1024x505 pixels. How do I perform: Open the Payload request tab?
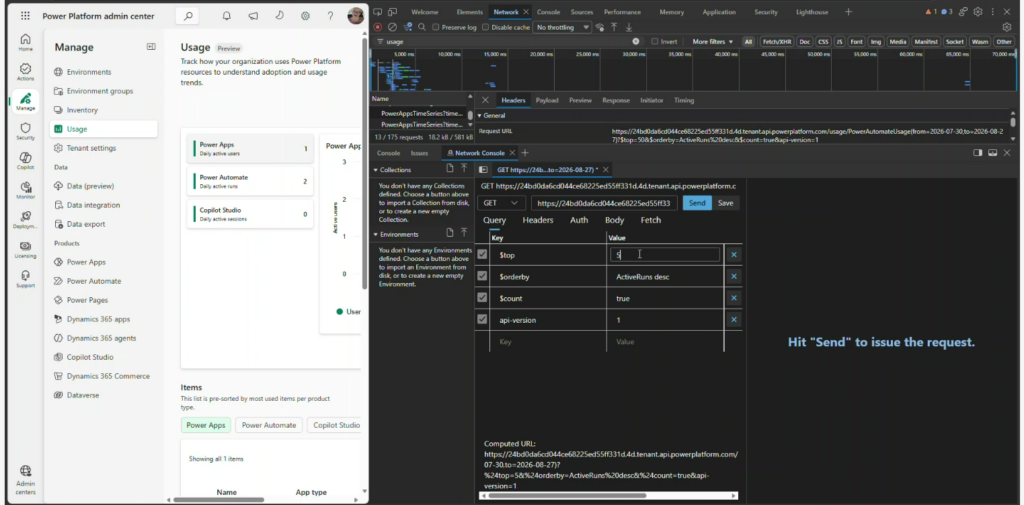tap(547, 101)
